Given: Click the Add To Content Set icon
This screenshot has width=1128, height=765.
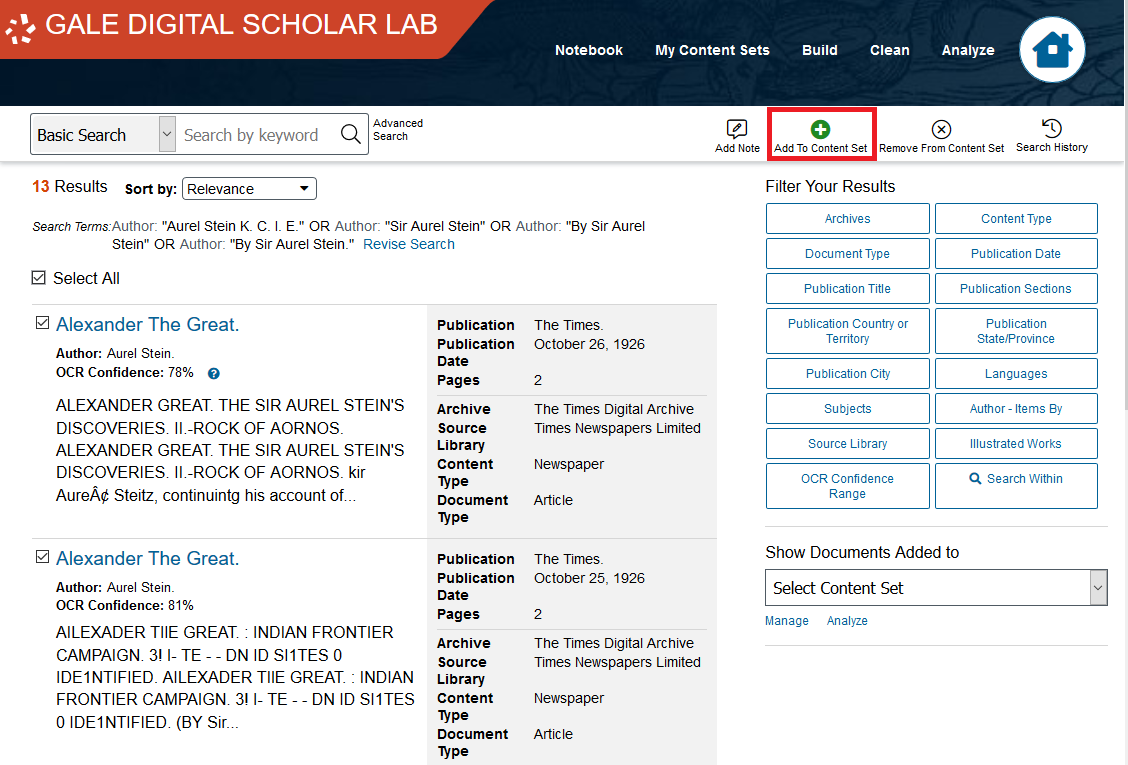Looking at the screenshot, I should pyautogui.click(x=820, y=129).
